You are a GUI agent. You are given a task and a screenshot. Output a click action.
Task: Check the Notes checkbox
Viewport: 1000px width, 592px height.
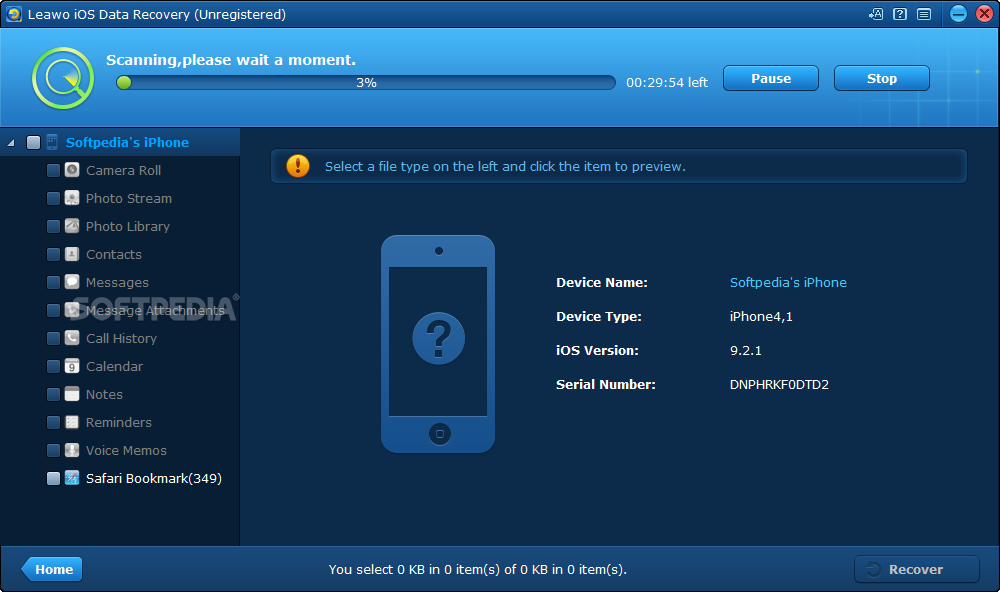tap(54, 394)
